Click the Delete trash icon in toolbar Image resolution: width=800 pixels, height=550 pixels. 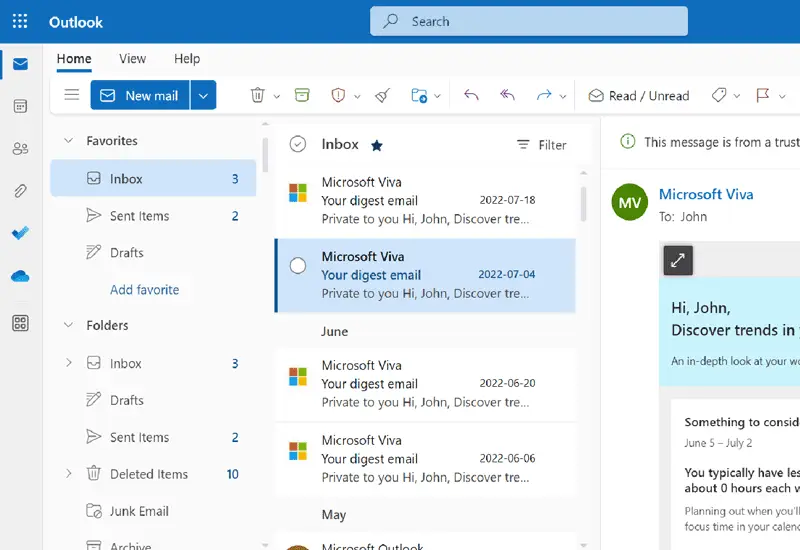(258, 95)
